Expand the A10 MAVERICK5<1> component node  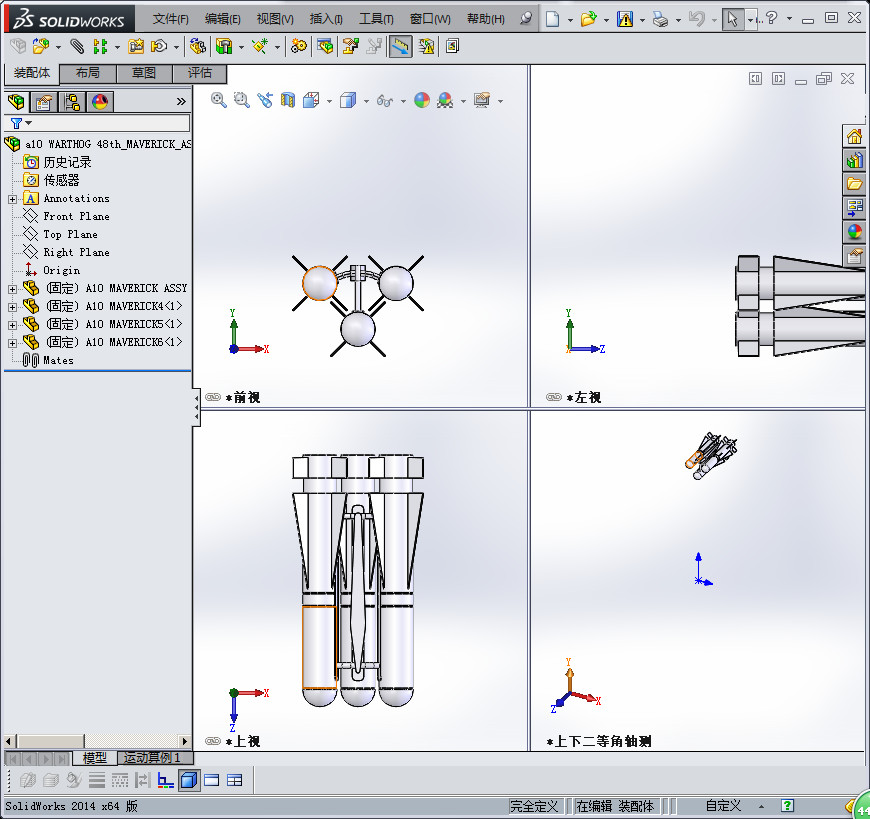point(12,325)
